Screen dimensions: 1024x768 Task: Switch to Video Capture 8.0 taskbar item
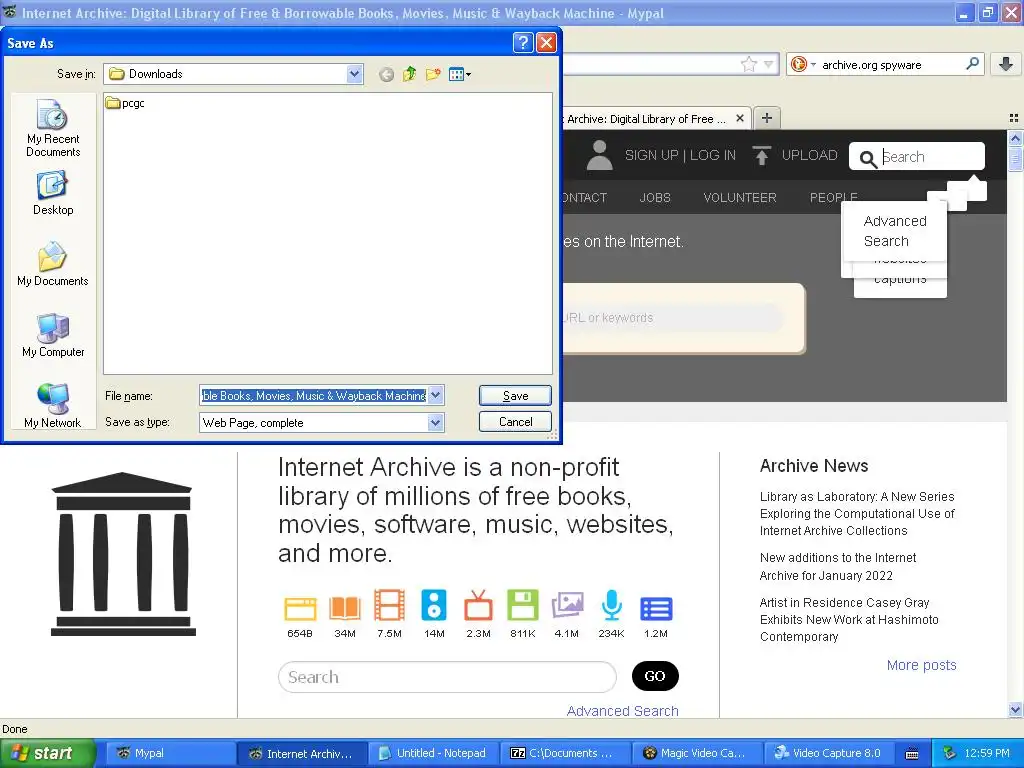(x=828, y=753)
